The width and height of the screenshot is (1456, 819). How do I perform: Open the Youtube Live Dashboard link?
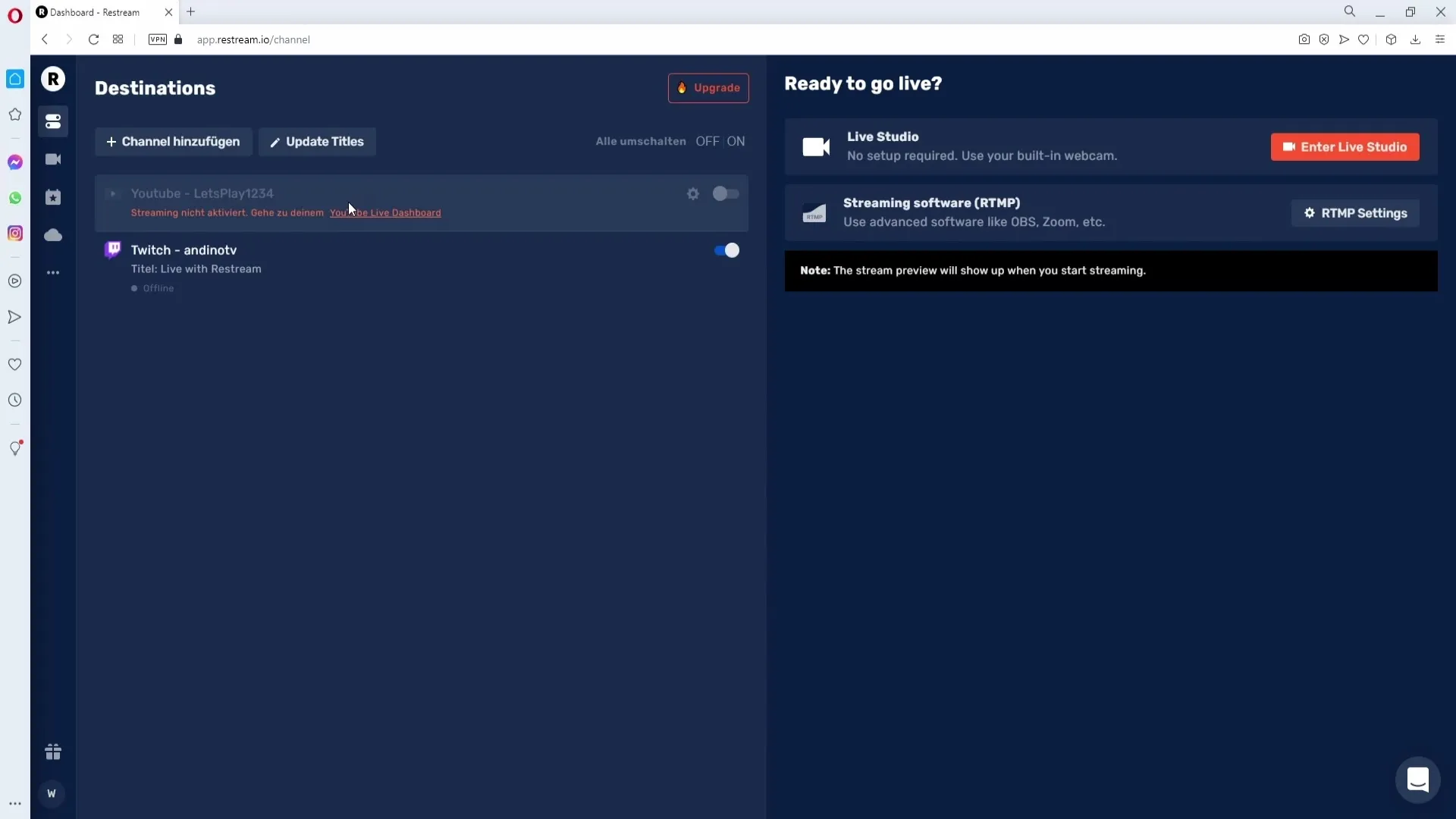tap(385, 213)
